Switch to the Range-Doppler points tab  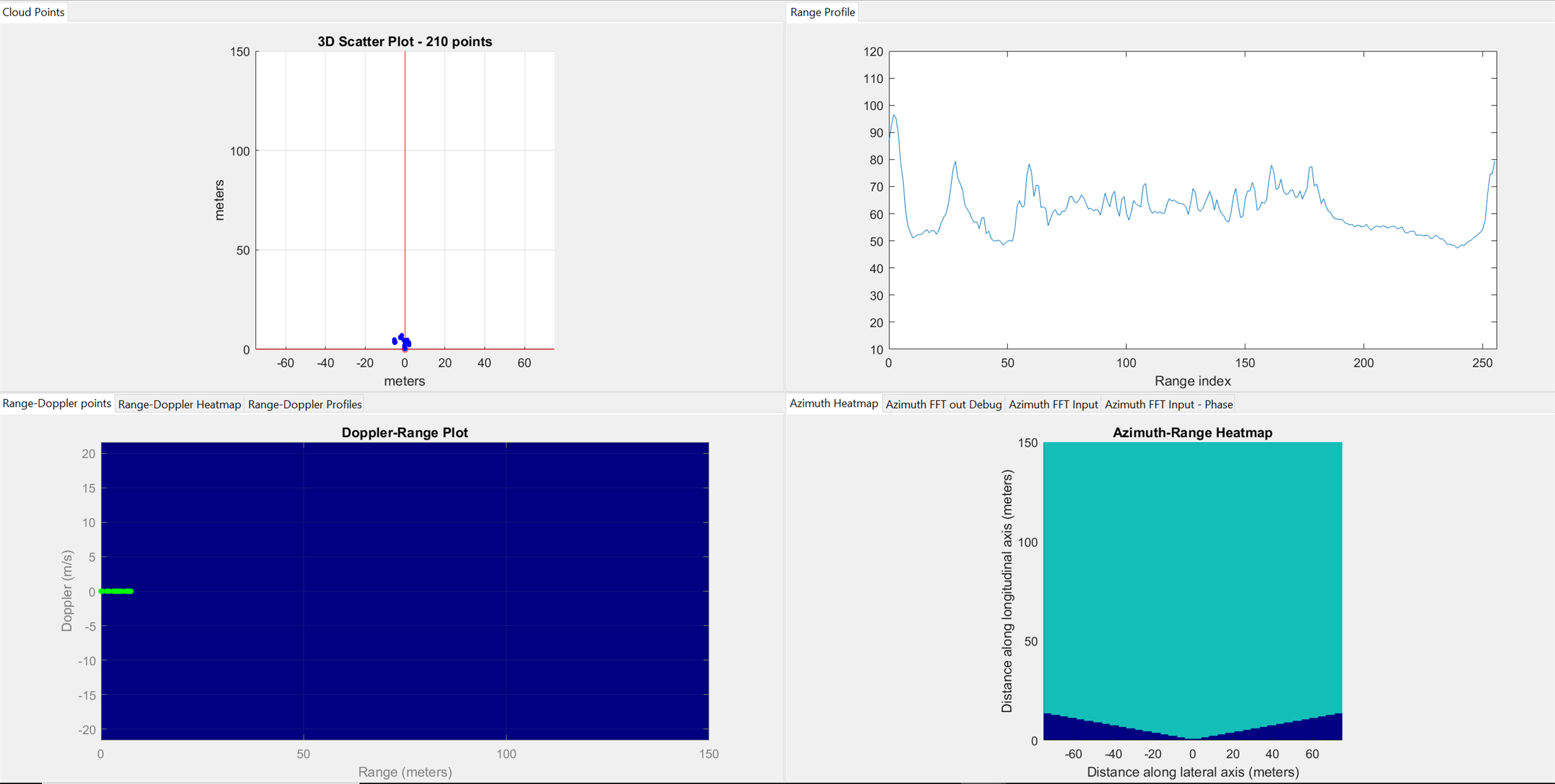[57, 404]
